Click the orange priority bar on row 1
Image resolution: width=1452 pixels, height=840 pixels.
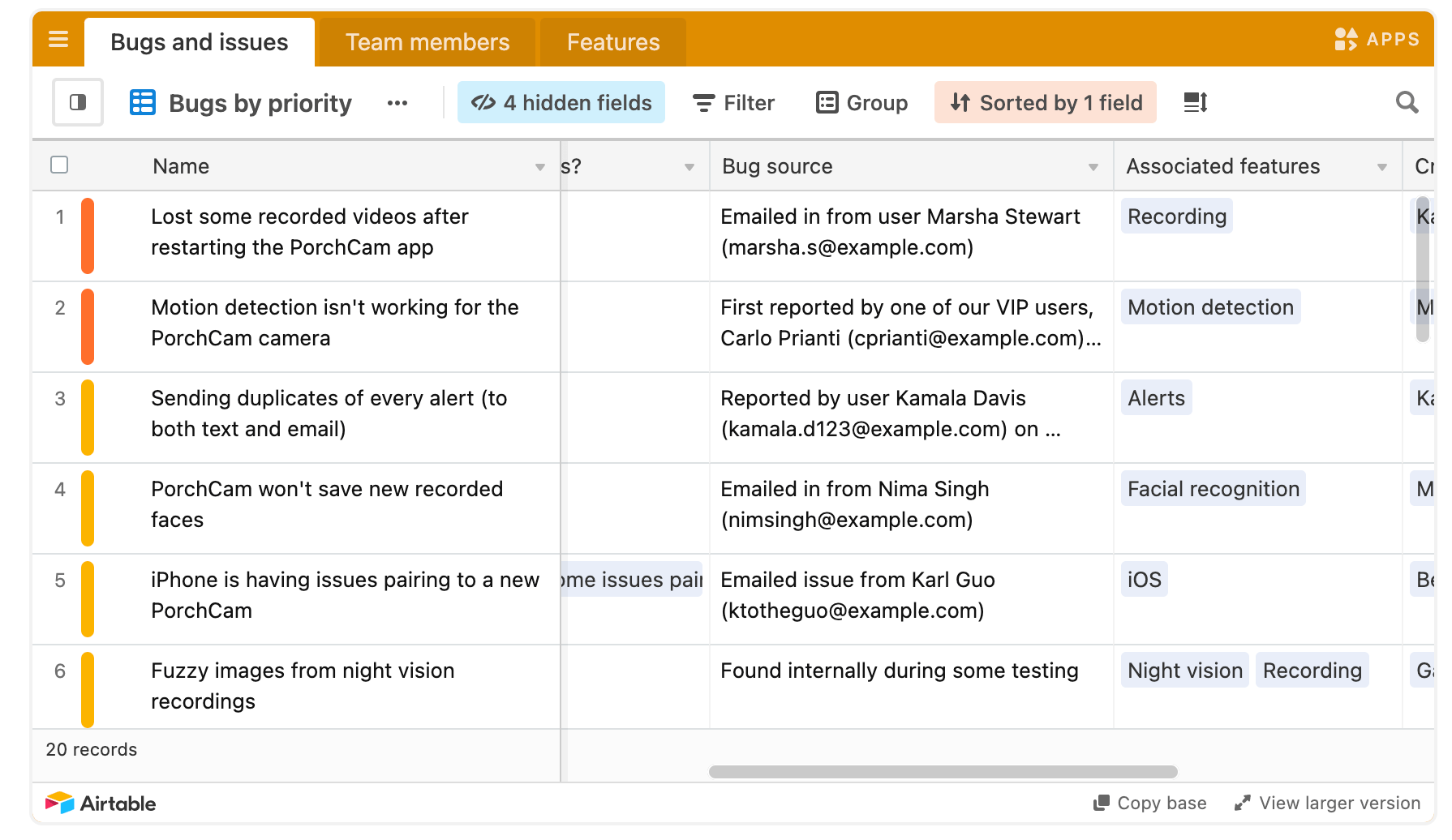(x=88, y=236)
